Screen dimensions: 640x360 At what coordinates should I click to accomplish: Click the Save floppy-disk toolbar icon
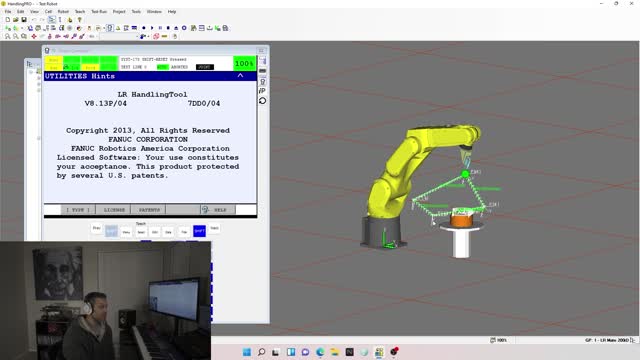24,20
